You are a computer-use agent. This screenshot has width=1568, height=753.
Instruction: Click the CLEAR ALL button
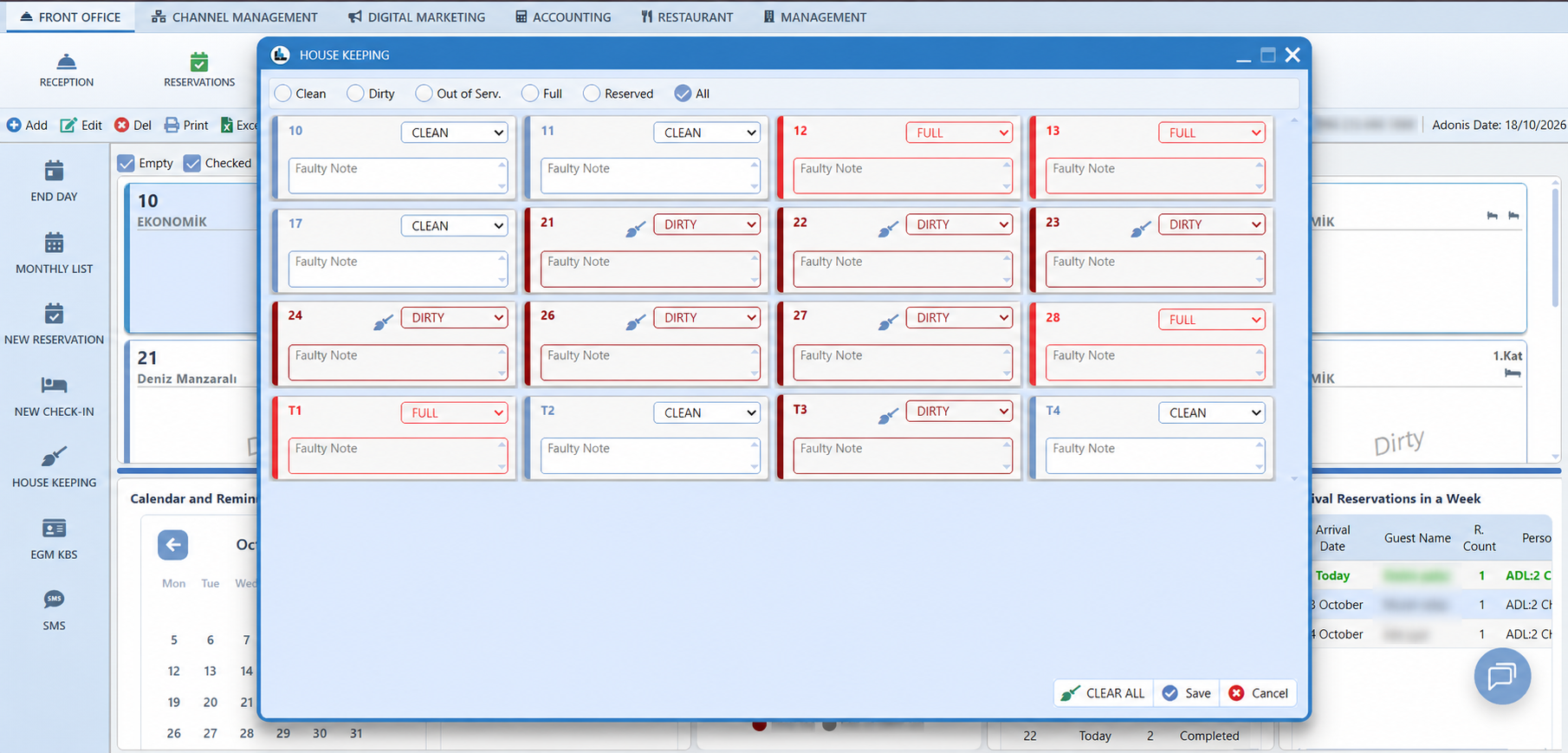1103,693
